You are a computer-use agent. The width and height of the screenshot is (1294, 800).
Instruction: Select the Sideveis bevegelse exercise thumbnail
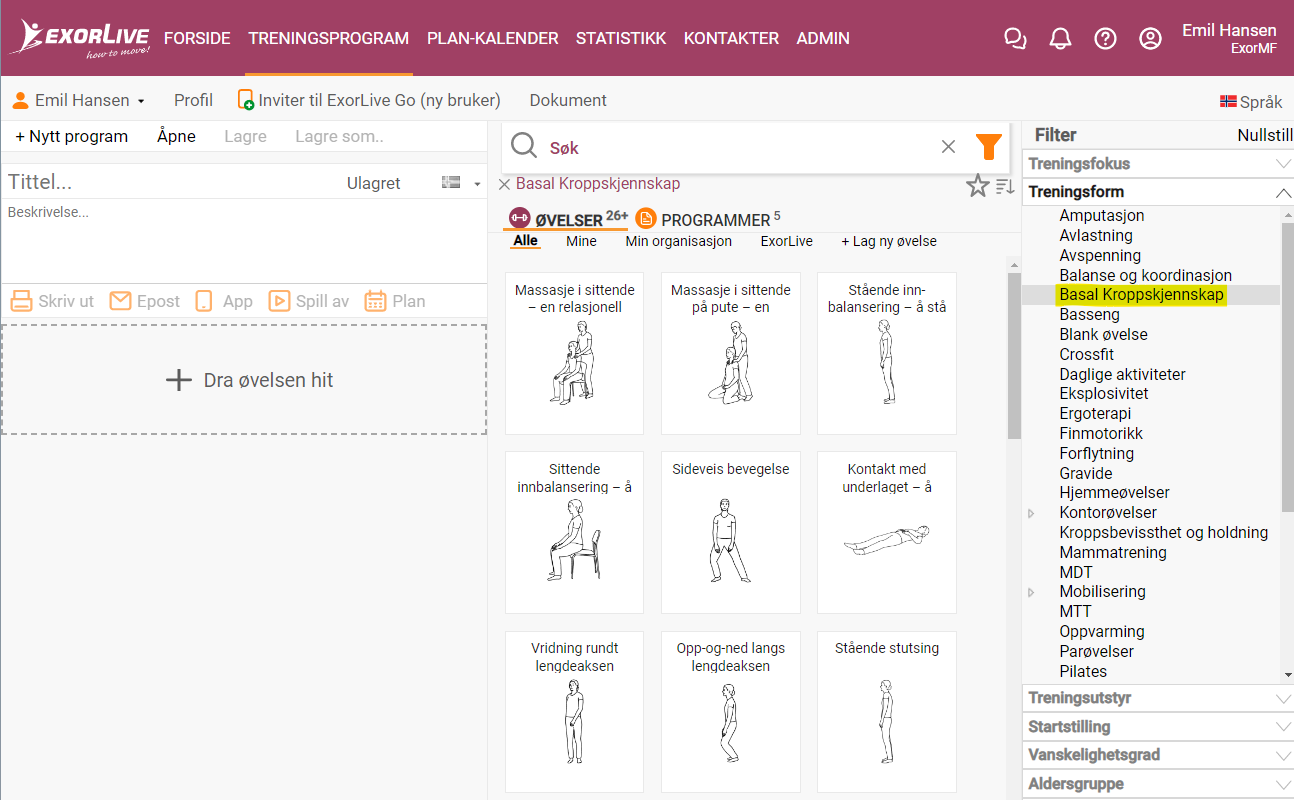click(x=731, y=532)
